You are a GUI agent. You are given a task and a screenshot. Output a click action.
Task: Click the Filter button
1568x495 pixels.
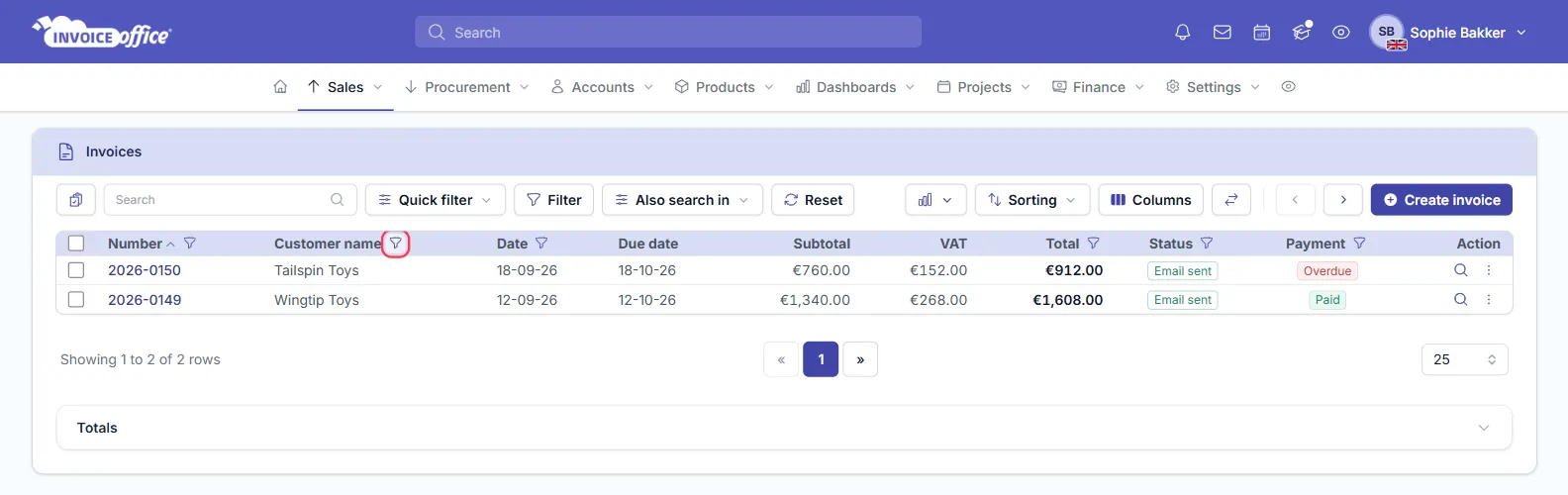554,200
